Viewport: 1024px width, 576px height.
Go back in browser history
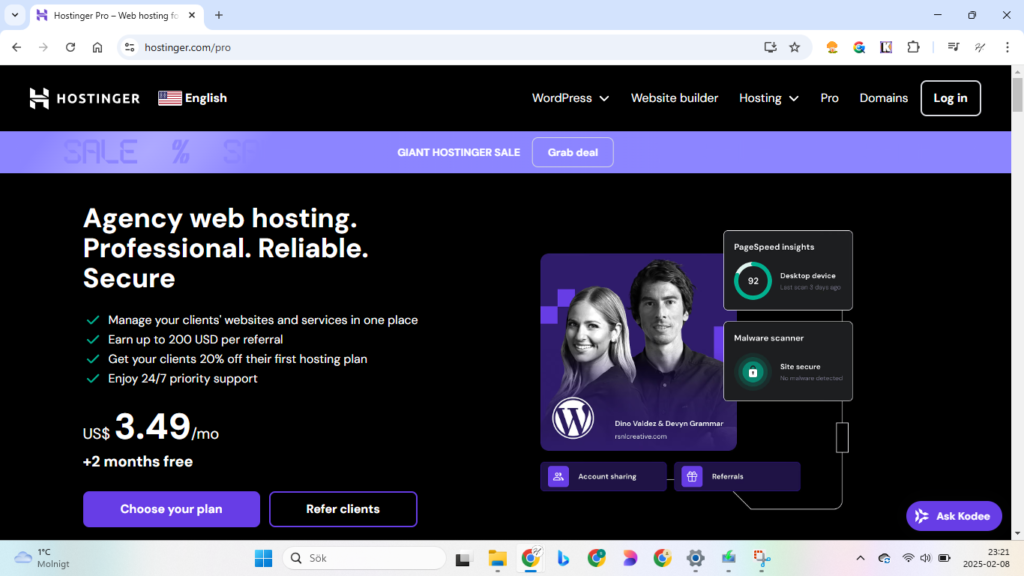tap(16, 47)
